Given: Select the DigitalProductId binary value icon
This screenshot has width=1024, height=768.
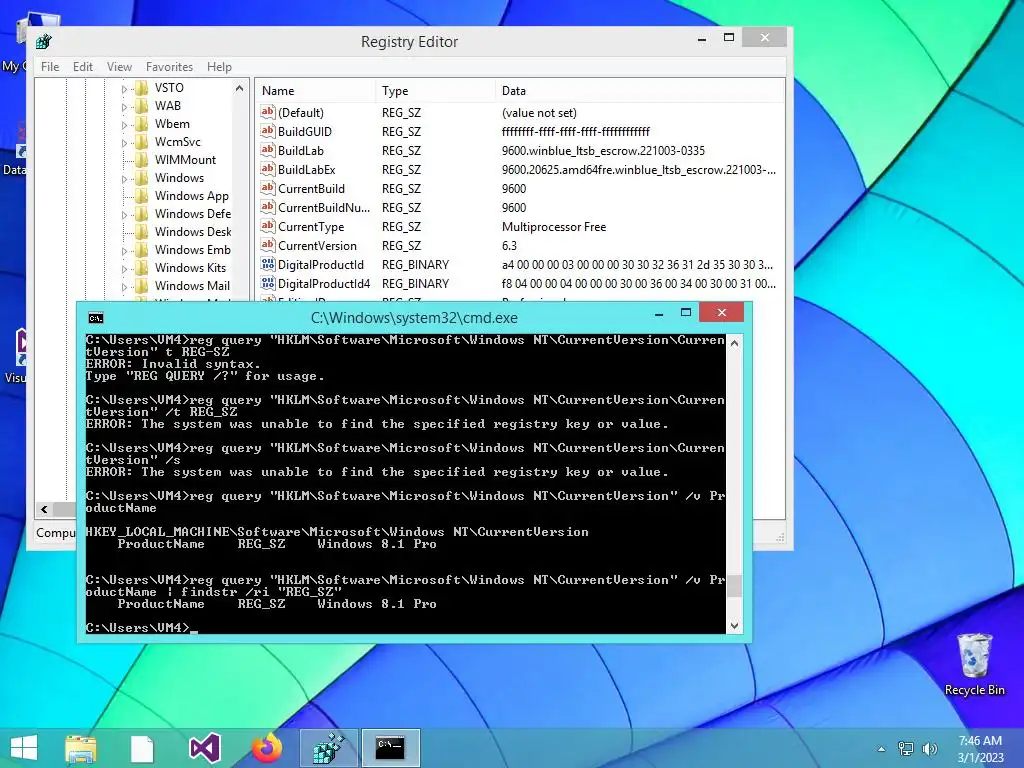Looking at the screenshot, I should pos(268,264).
